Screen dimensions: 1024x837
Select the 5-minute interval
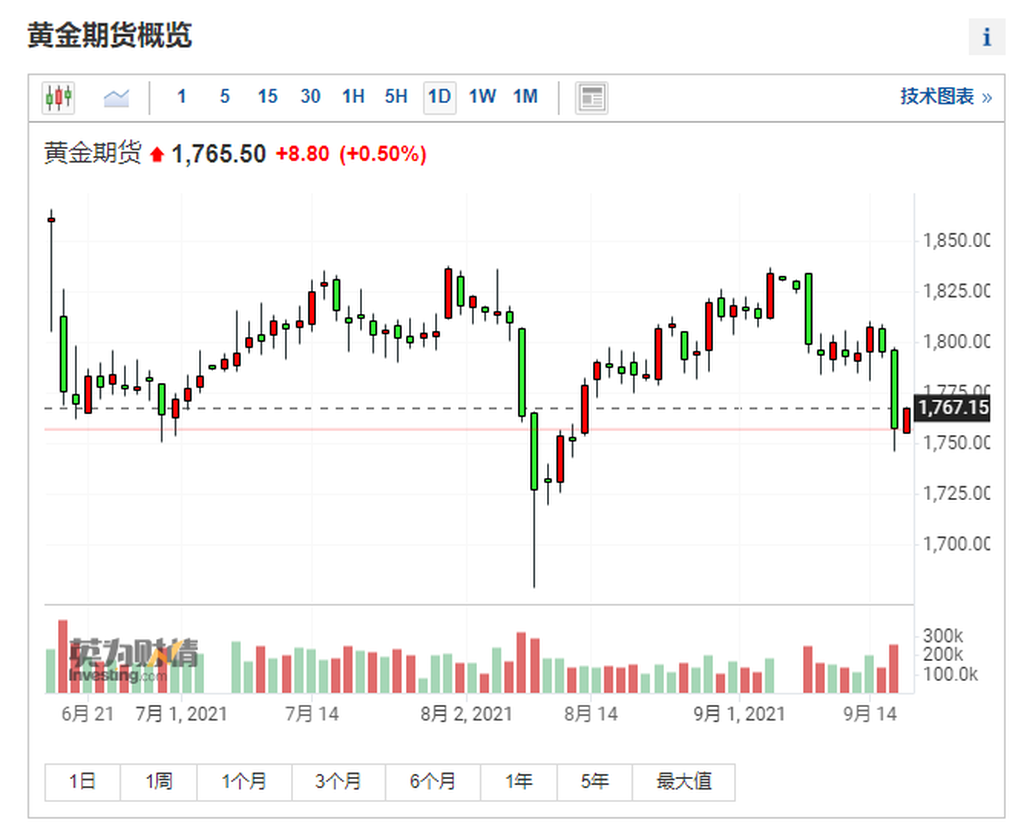(x=225, y=97)
